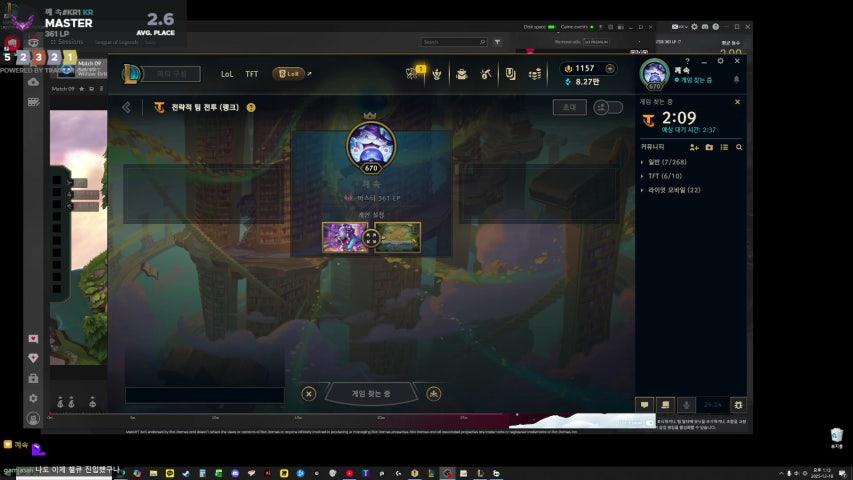Open the chat bubble icon at the social panel bottom
This screenshot has width=853, height=480.
click(x=644, y=404)
